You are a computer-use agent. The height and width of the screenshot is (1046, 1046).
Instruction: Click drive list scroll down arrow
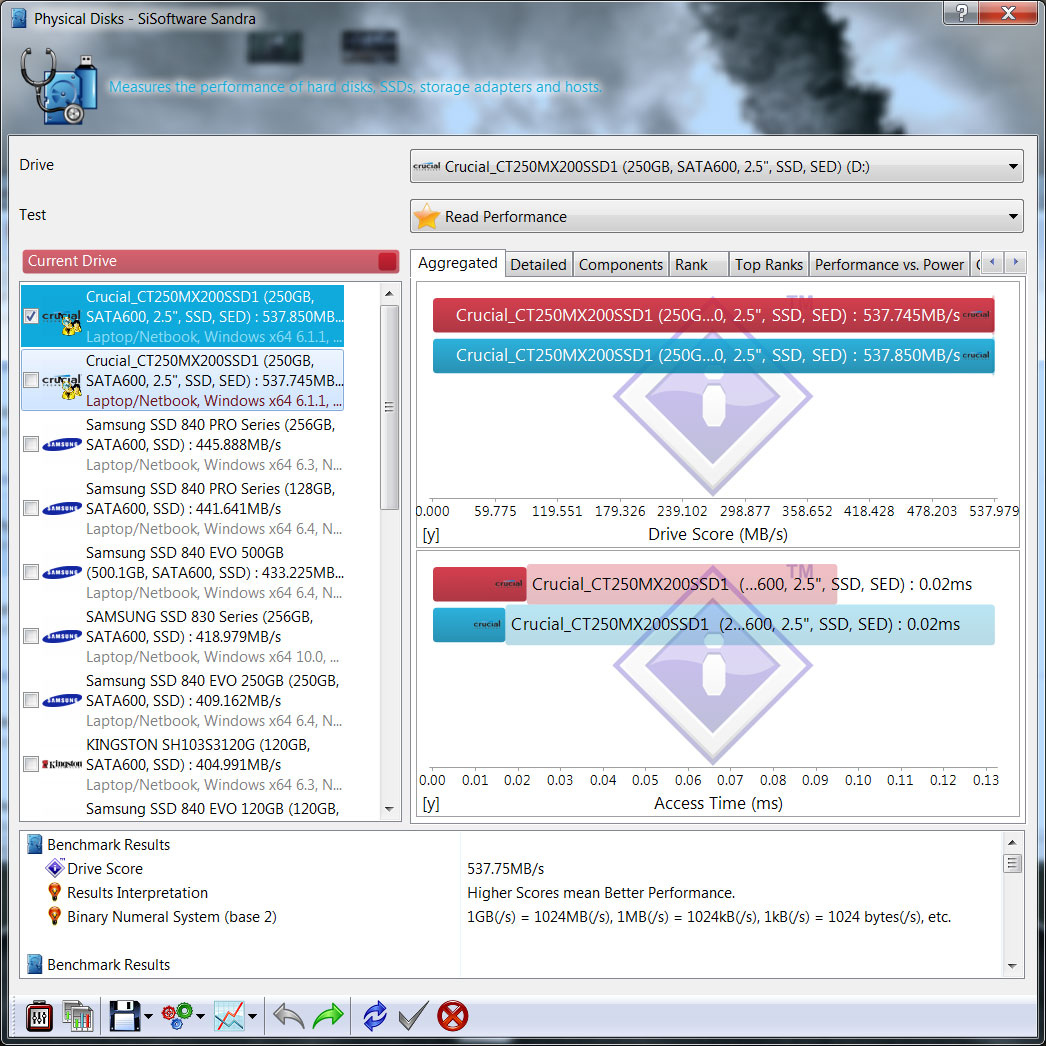[389, 809]
